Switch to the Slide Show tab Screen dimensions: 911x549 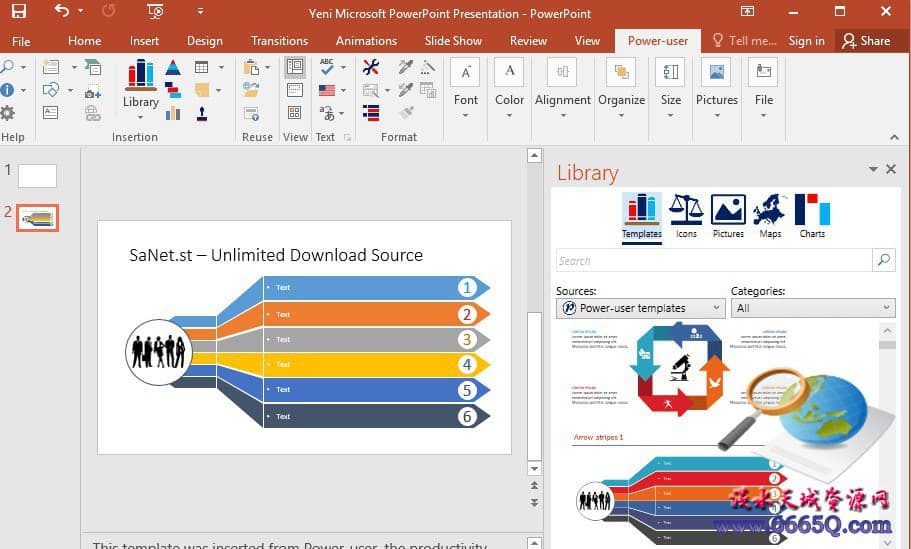[453, 41]
